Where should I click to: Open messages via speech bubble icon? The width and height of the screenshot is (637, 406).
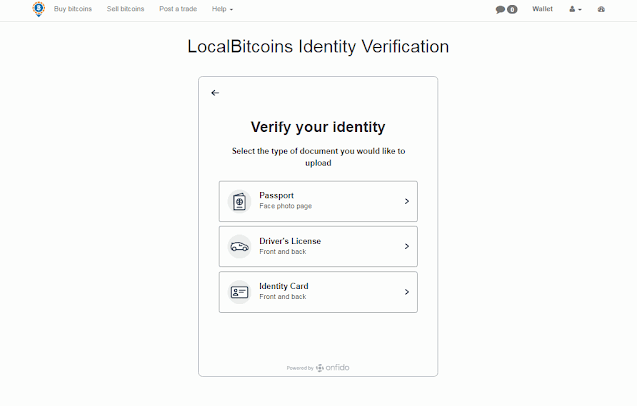tap(500, 9)
